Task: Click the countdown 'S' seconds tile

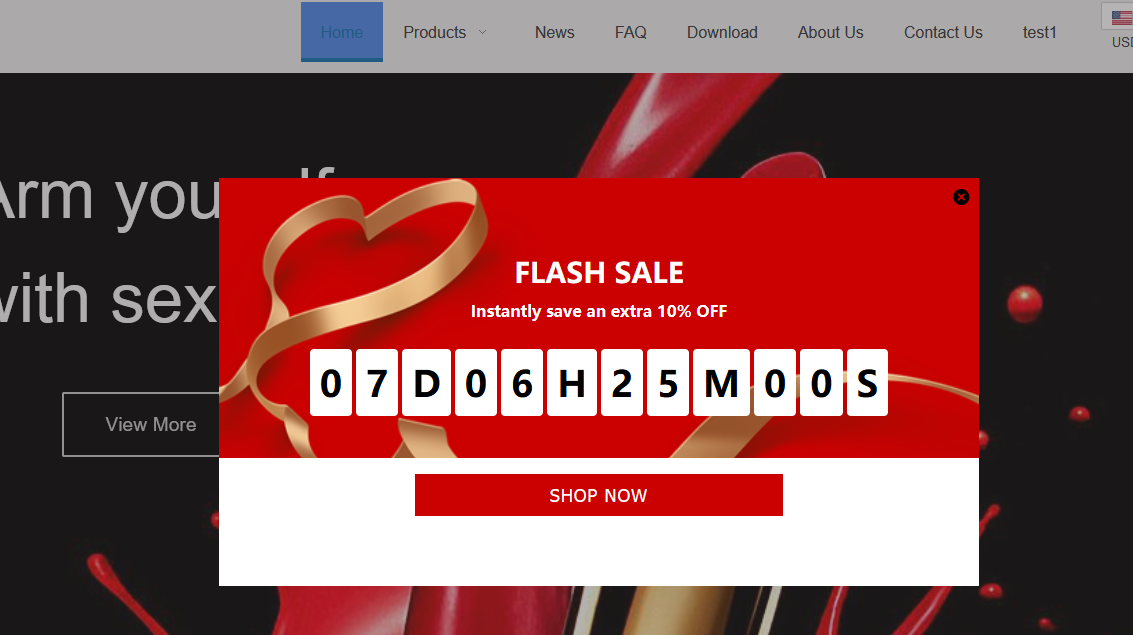Action: tap(867, 382)
